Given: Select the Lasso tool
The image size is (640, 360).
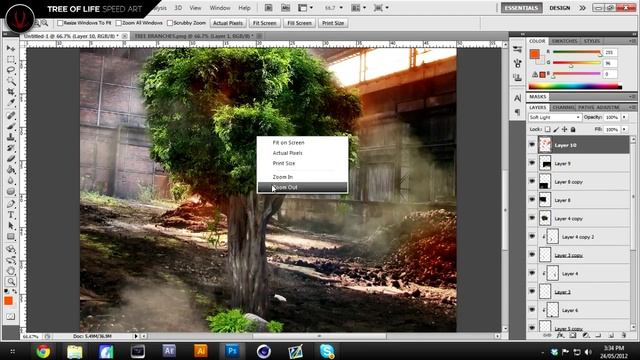Looking at the screenshot, I should pyautogui.click(x=11, y=70).
